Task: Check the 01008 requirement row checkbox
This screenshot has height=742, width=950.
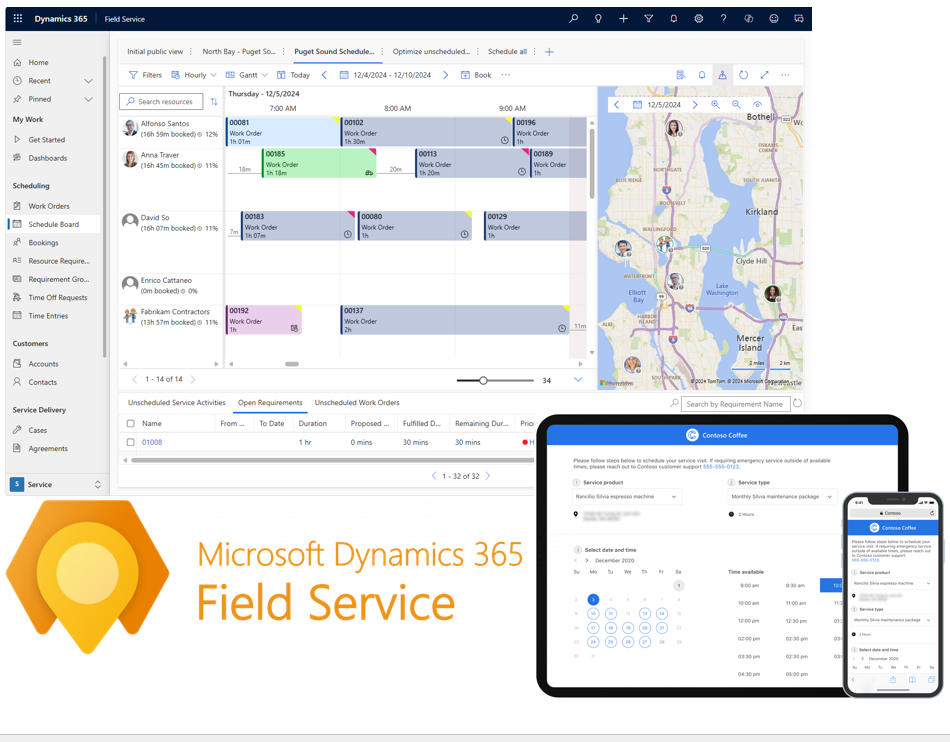Action: pyautogui.click(x=130, y=442)
